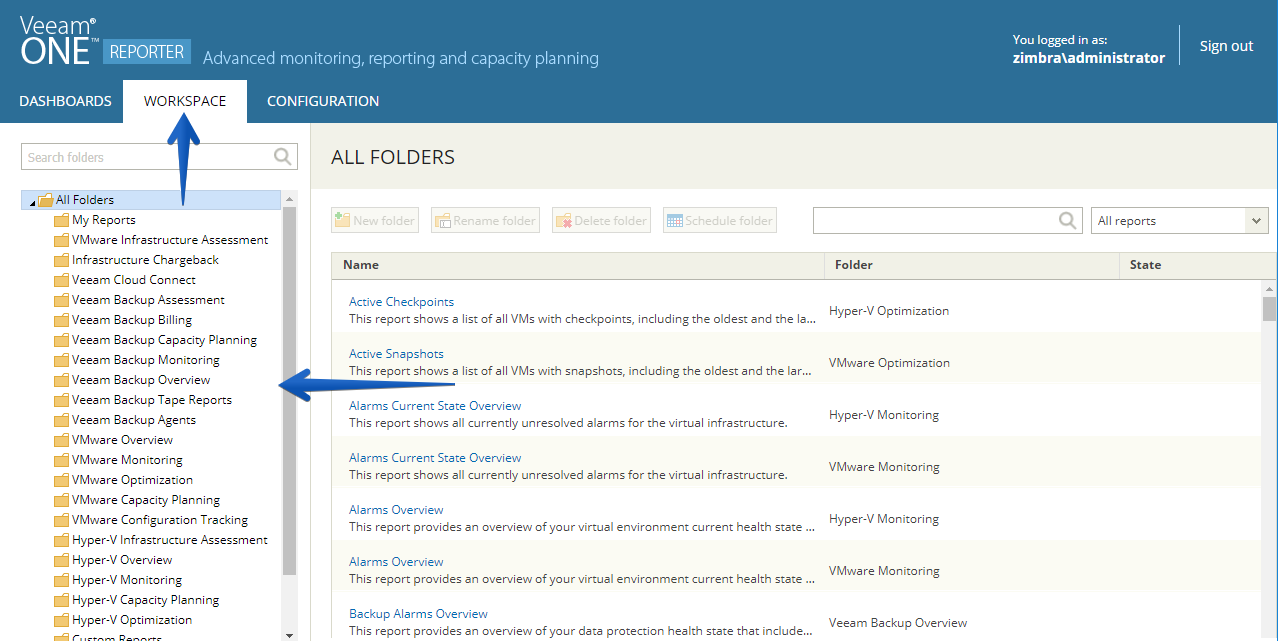Select the Workspace tab
1278x641 pixels.
click(185, 101)
